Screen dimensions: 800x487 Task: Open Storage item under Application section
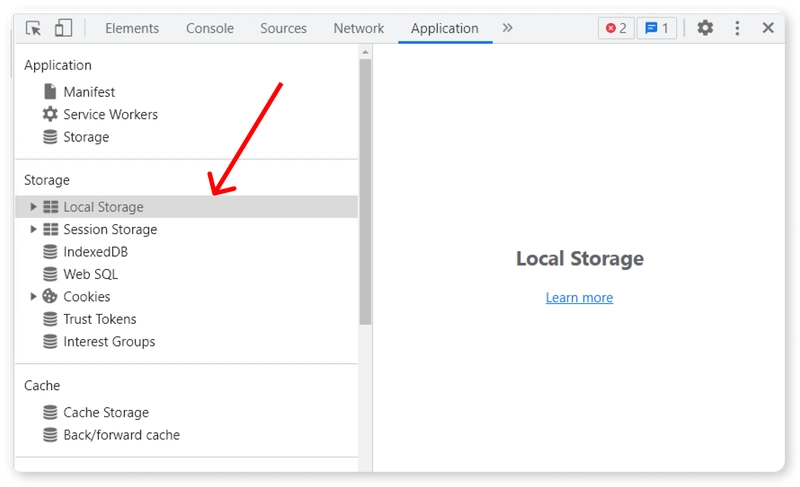point(86,137)
